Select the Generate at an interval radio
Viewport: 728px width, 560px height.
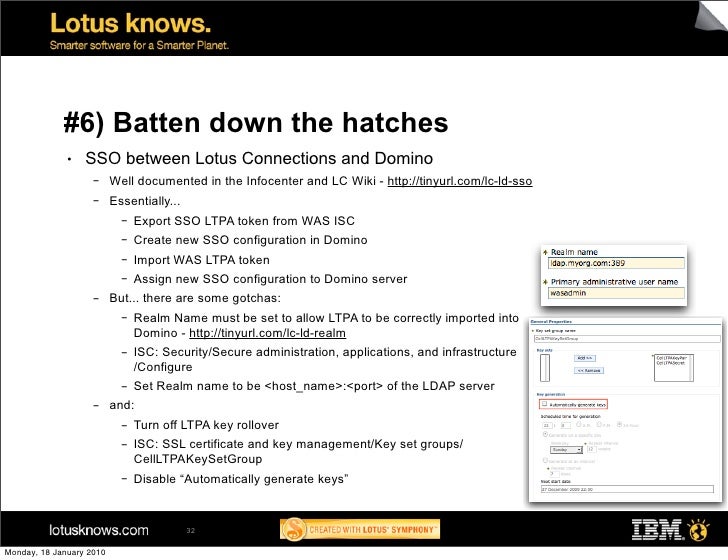(x=545, y=460)
